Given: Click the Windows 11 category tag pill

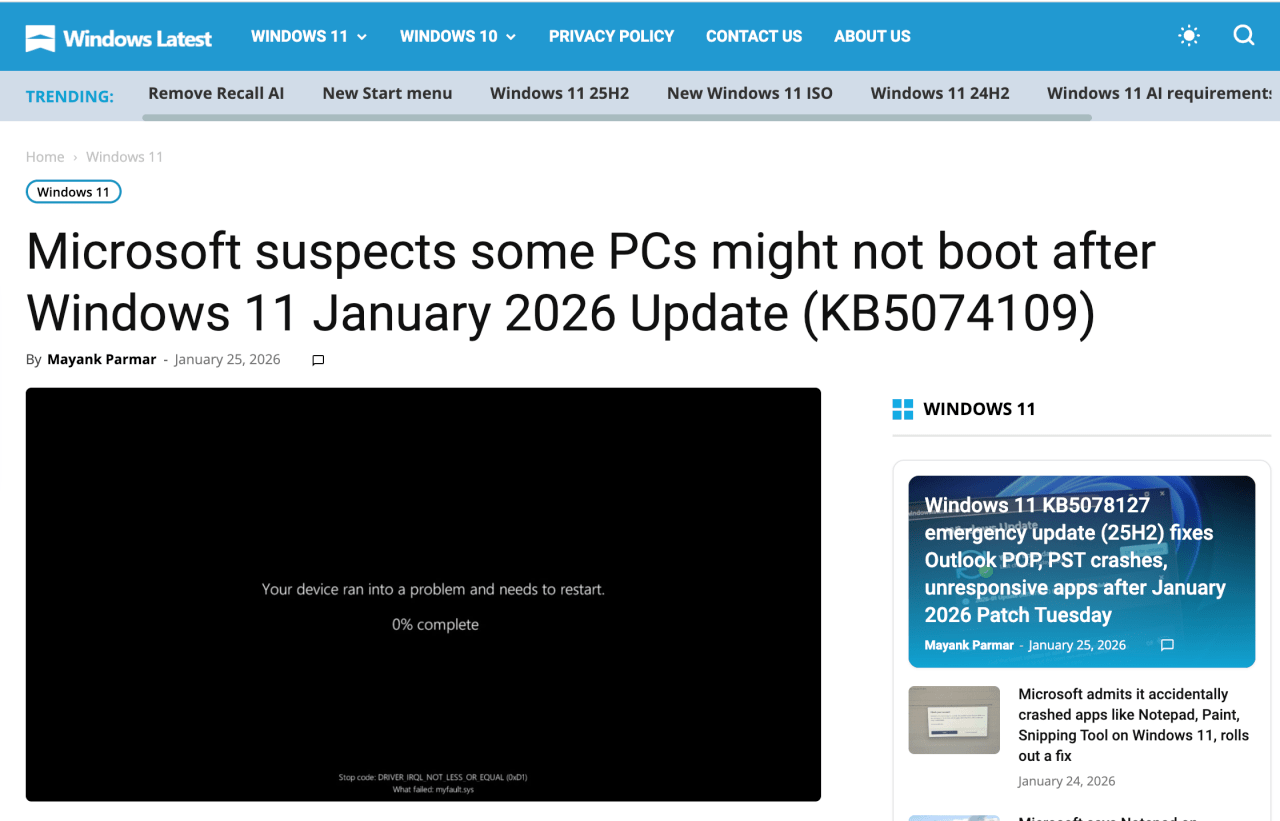Looking at the screenshot, I should click(x=73, y=192).
